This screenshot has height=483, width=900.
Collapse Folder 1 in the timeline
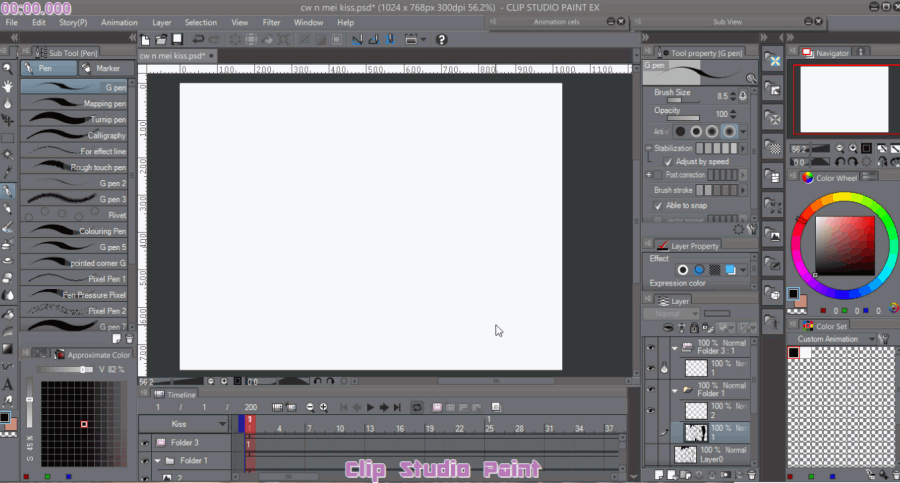[157, 461]
